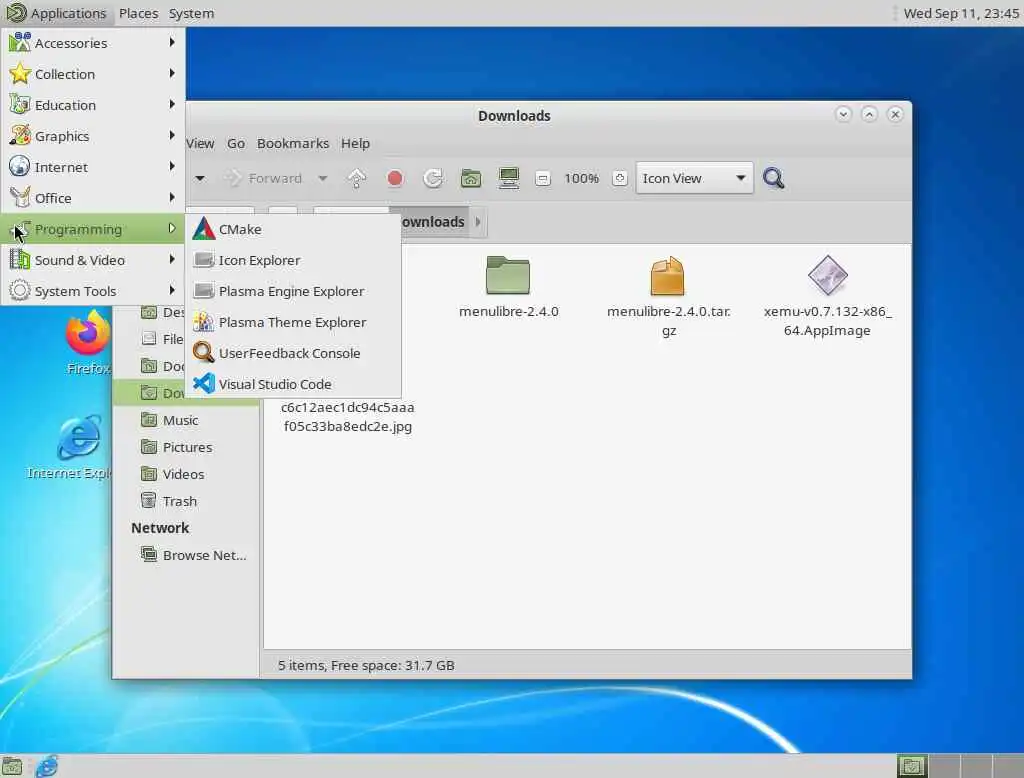
Task: Select the menulibre-2.4.0.tar.gz archive
Action: (668, 296)
